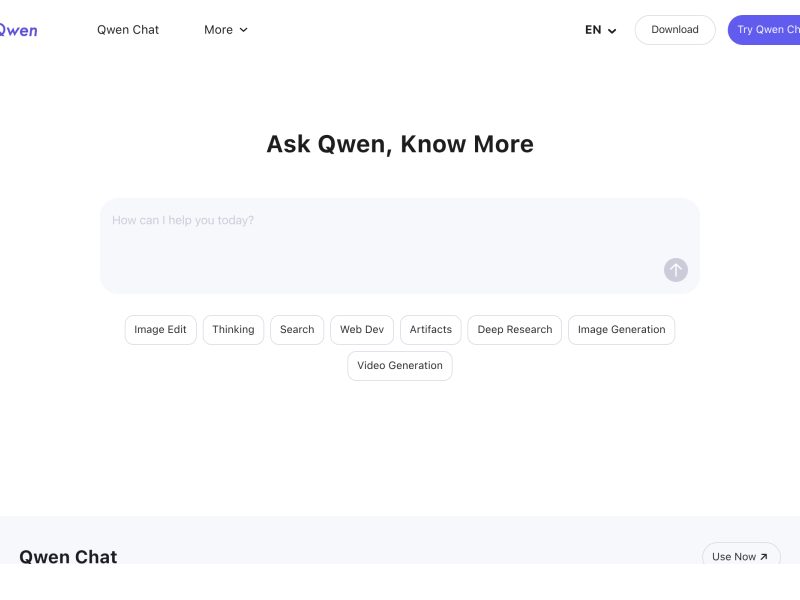Click the purple Try Qwen Chat button
The height and width of the screenshot is (600, 800).
(x=767, y=30)
